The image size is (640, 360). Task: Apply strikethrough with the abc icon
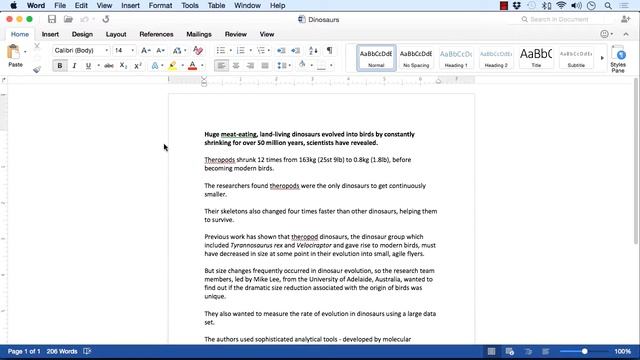click(x=109, y=66)
